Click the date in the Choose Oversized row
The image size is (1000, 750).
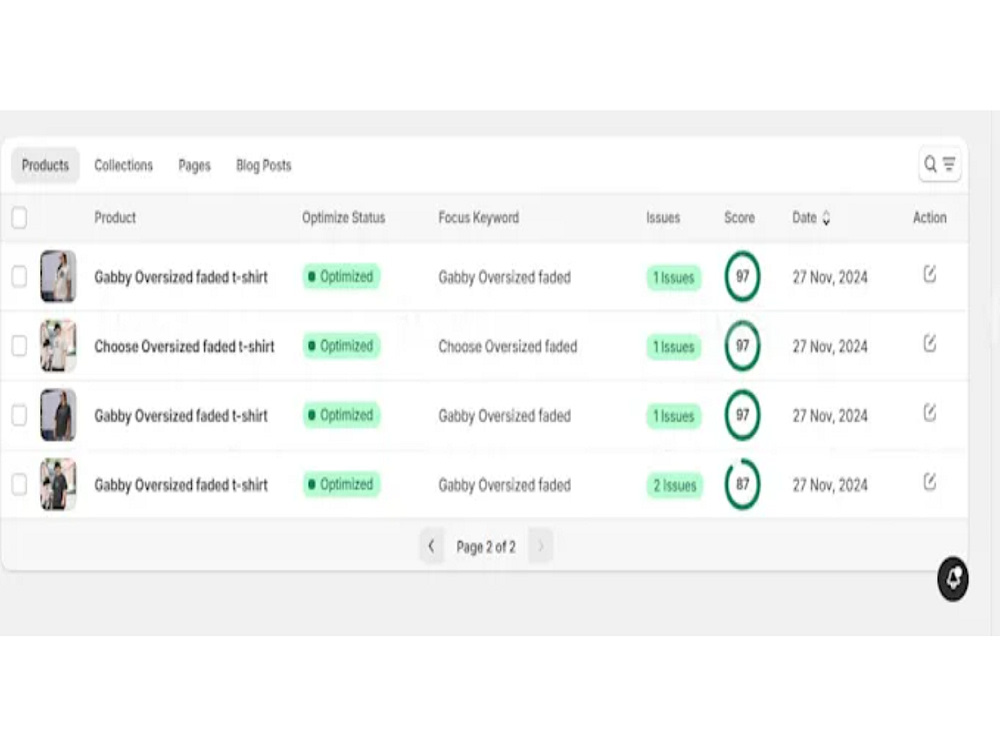[x=830, y=346]
